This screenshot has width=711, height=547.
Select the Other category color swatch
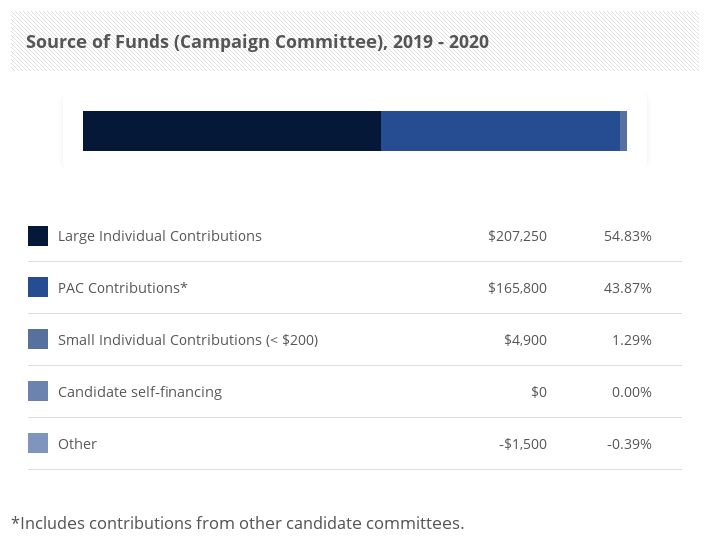click(38, 444)
